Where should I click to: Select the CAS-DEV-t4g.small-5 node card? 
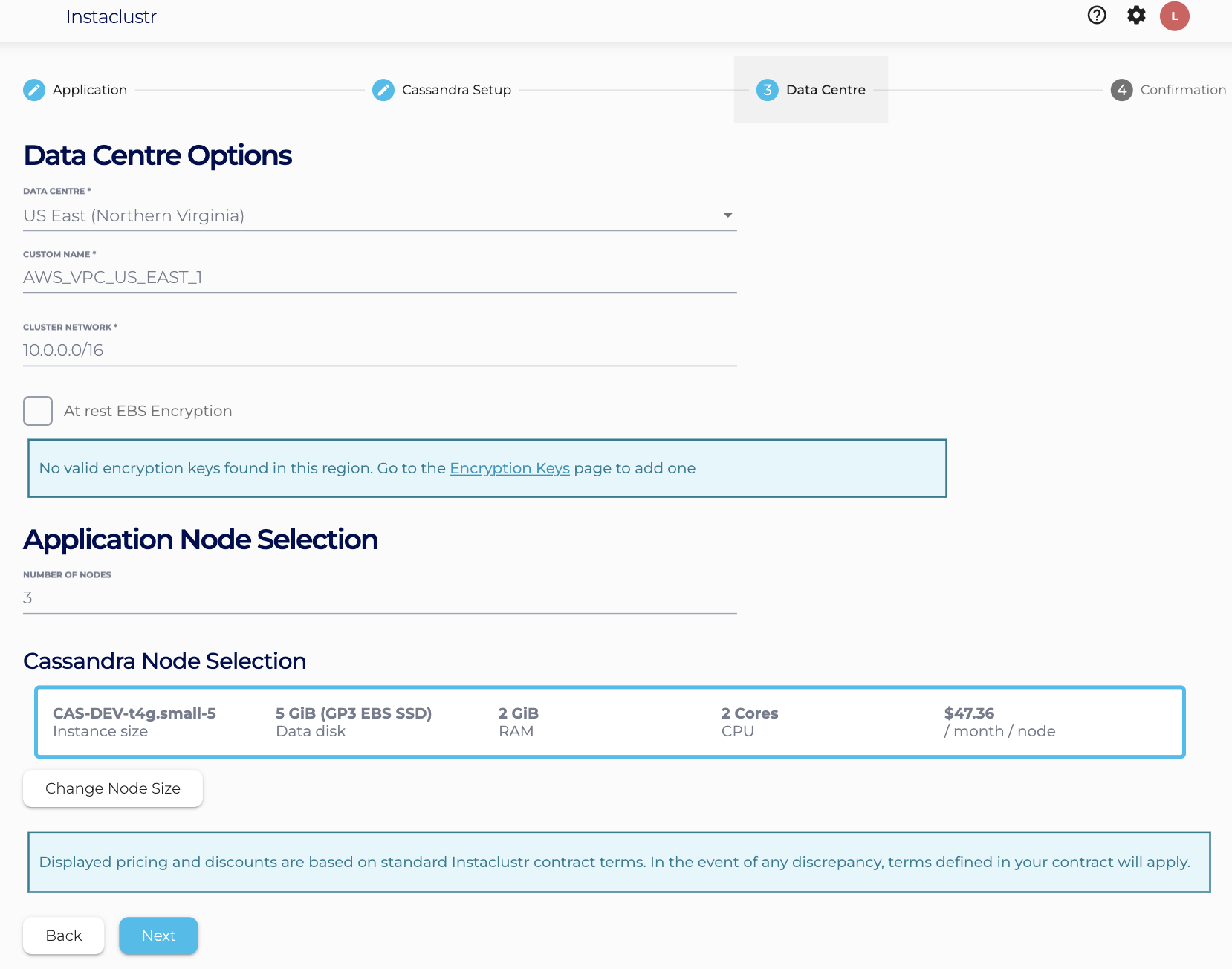609,722
